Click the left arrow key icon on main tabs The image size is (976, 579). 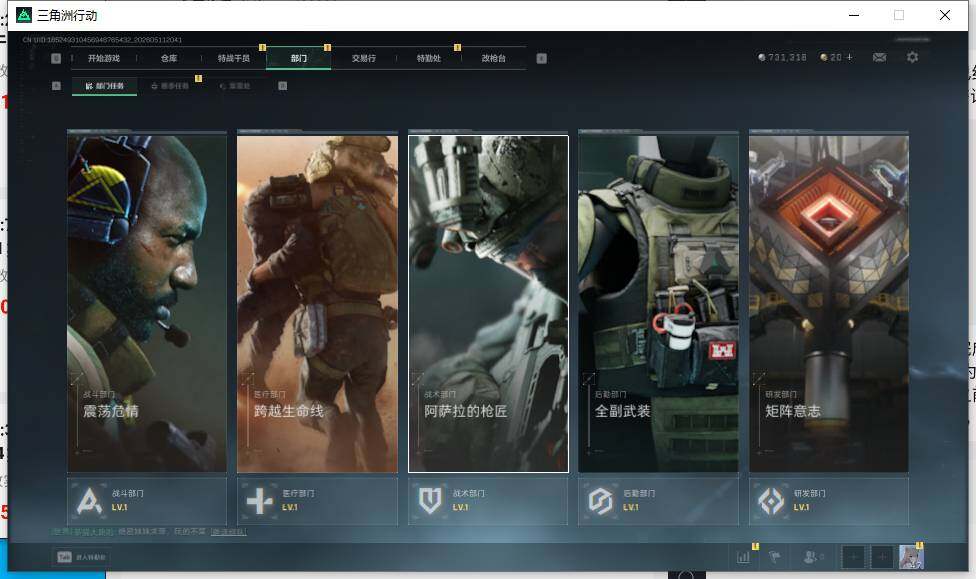pyautogui.click(x=56, y=58)
